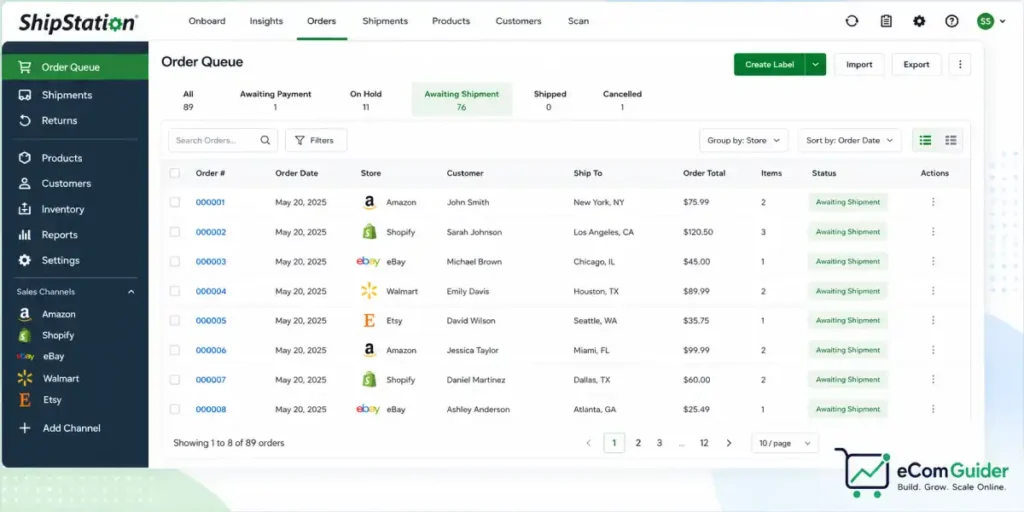Select the All orders status tab
This screenshot has height=512, width=1024.
188,101
